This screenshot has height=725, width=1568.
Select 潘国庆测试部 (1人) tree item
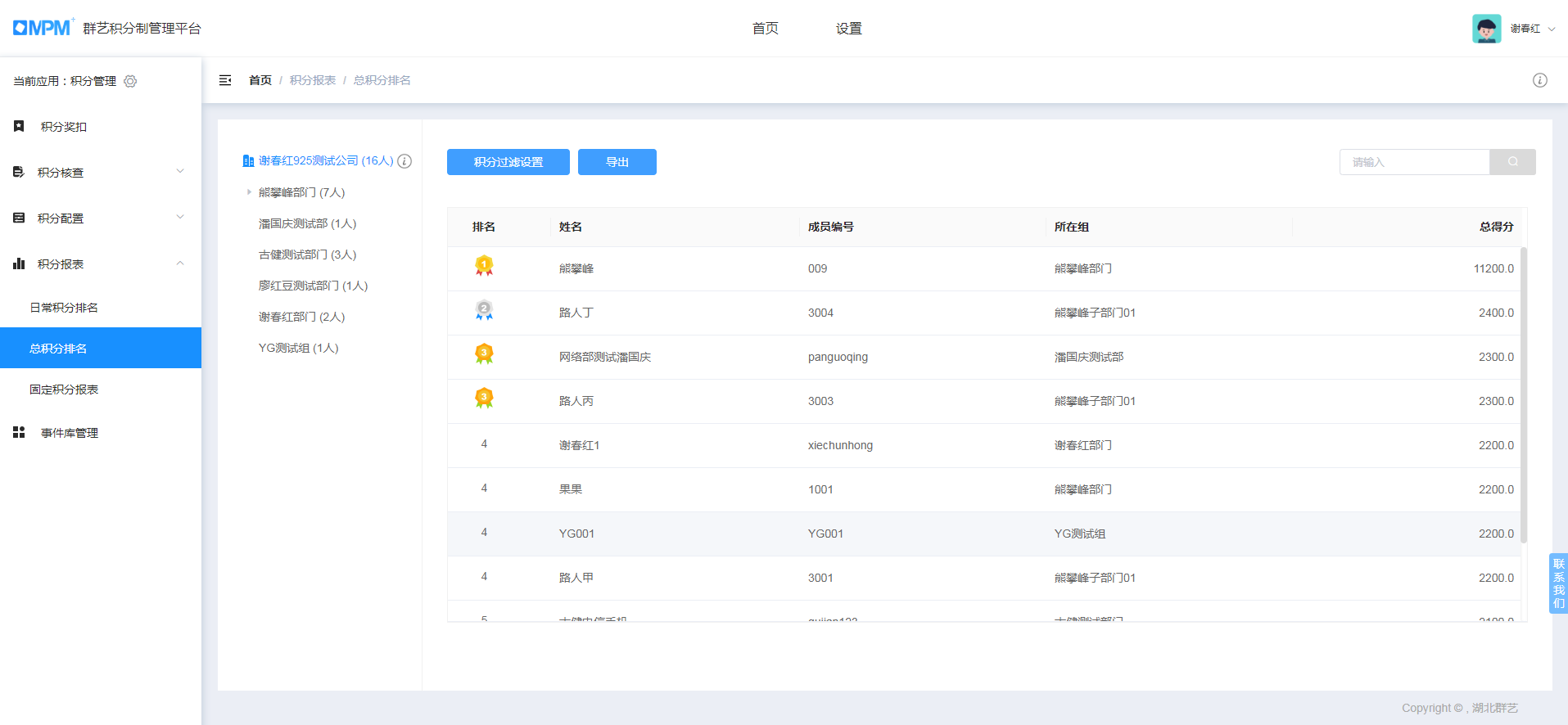coord(308,223)
